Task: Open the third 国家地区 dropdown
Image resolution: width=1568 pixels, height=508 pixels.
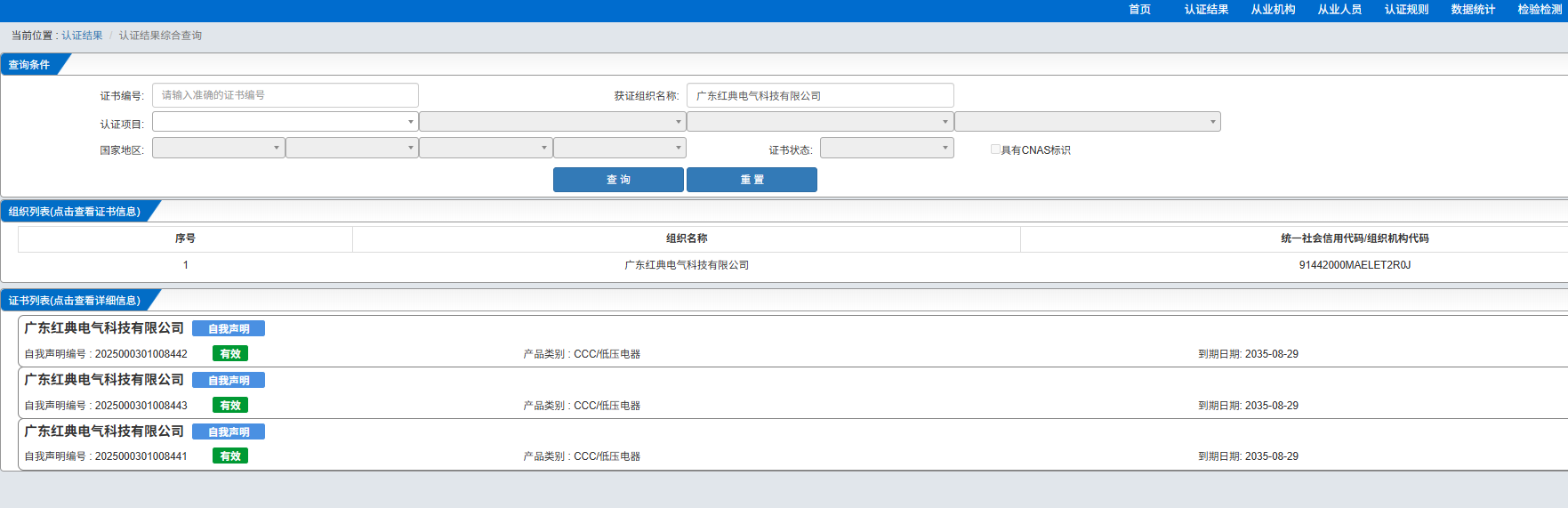Action: pyautogui.click(x=486, y=148)
